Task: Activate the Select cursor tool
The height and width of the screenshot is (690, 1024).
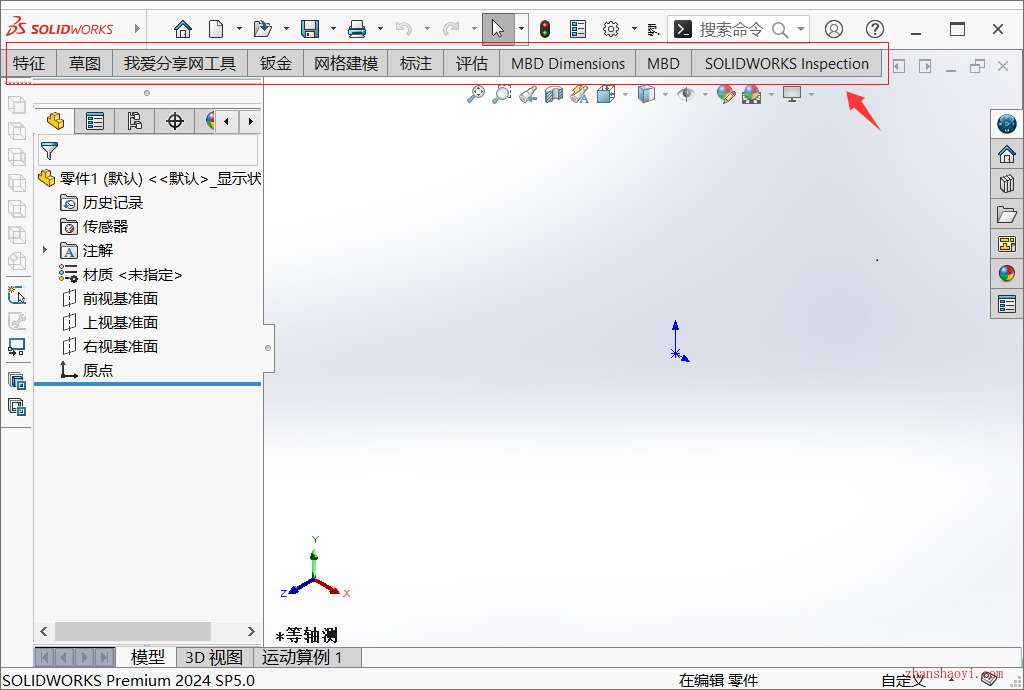Action: pos(498,29)
